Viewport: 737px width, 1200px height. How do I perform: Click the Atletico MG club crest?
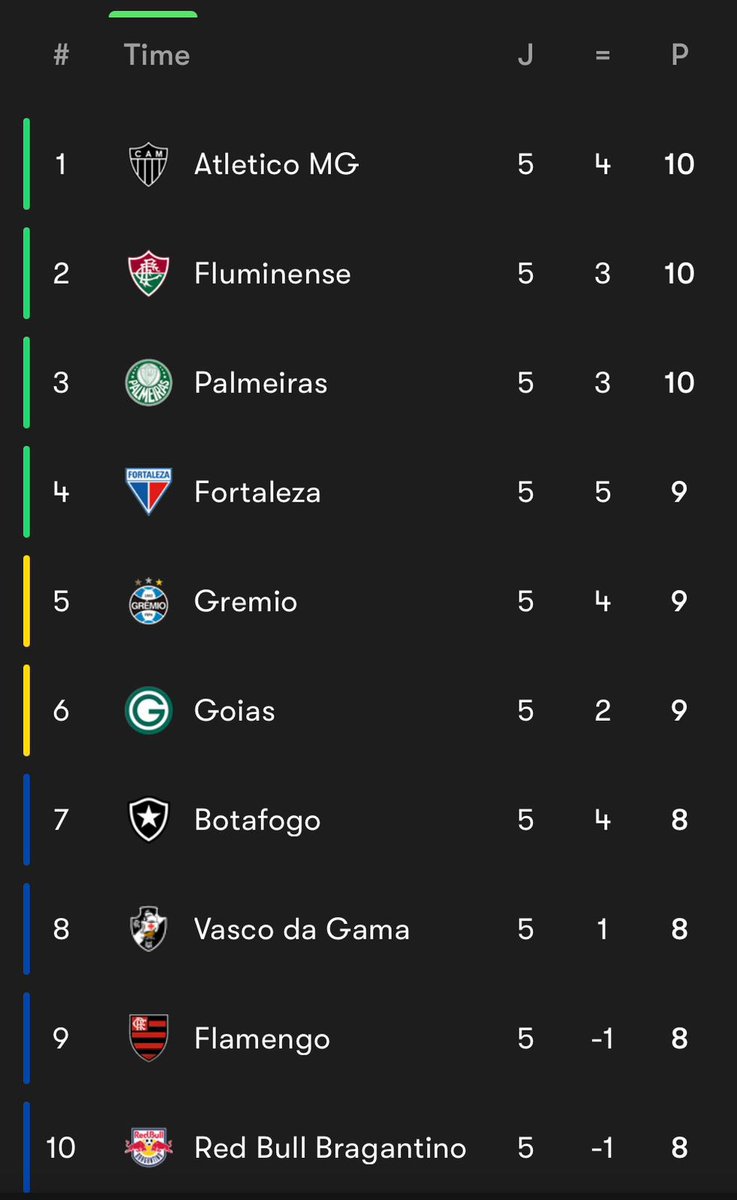(149, 165)
